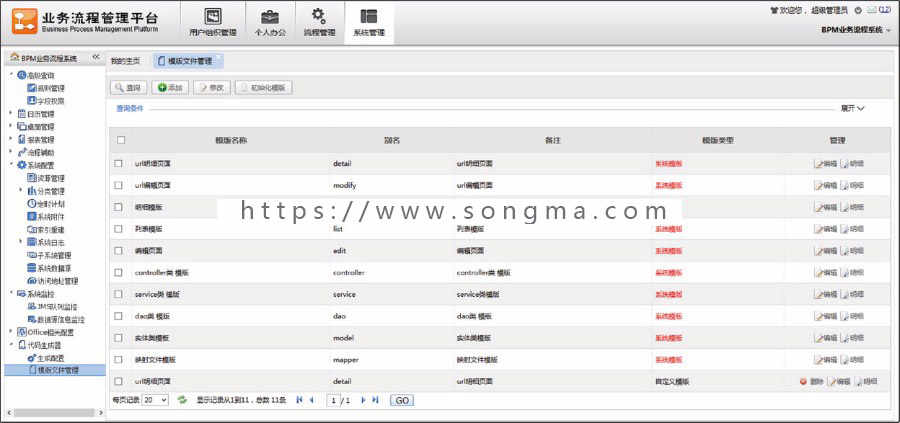
Task: Click the GO pagination button
Action: 402,401
